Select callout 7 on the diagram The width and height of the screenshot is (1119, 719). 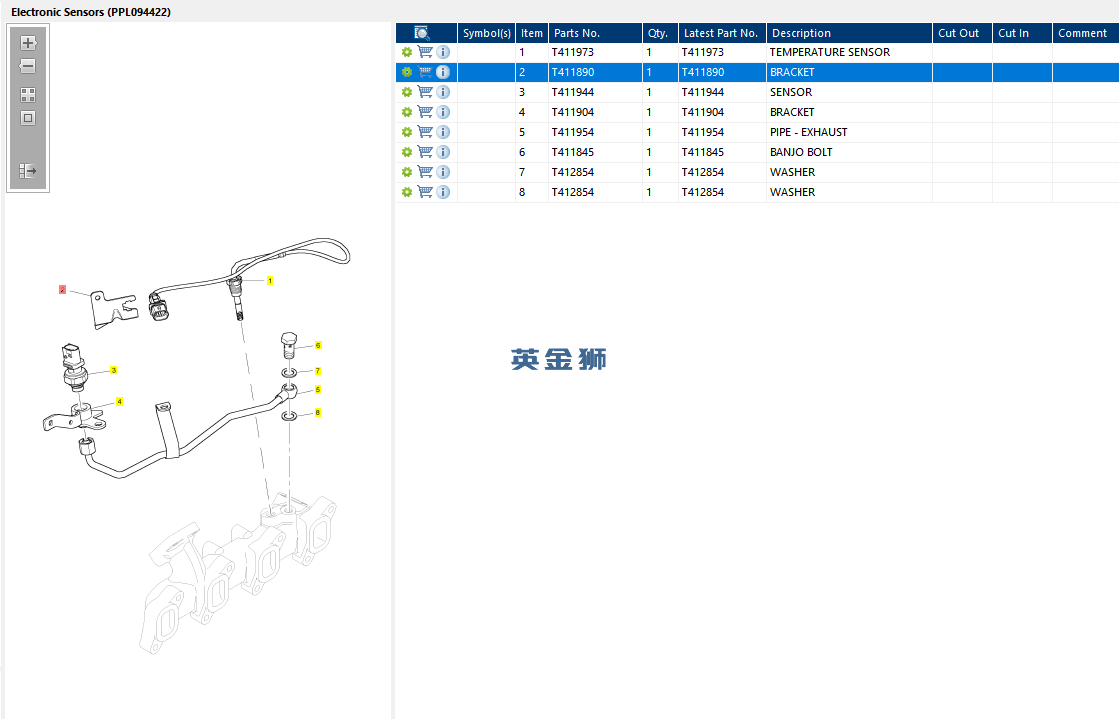coord(318,371)
